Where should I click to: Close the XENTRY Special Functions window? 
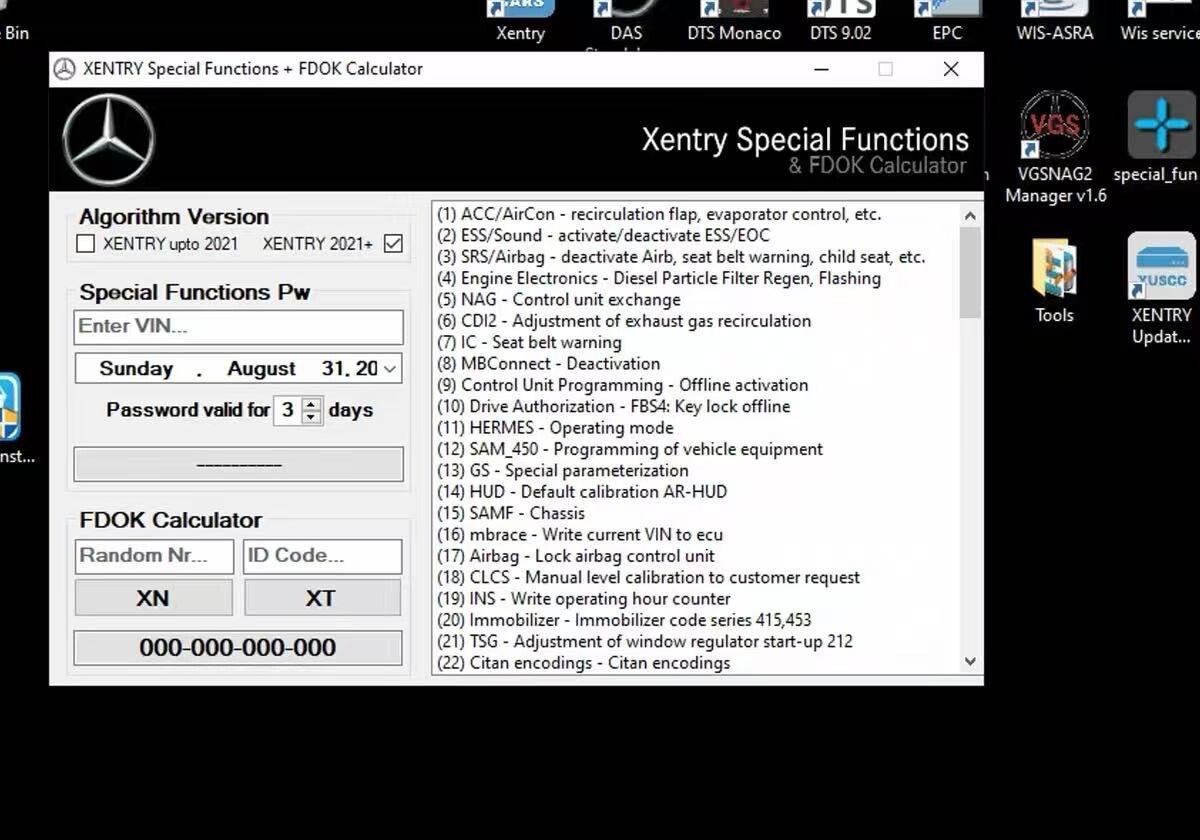coord(951,69)
